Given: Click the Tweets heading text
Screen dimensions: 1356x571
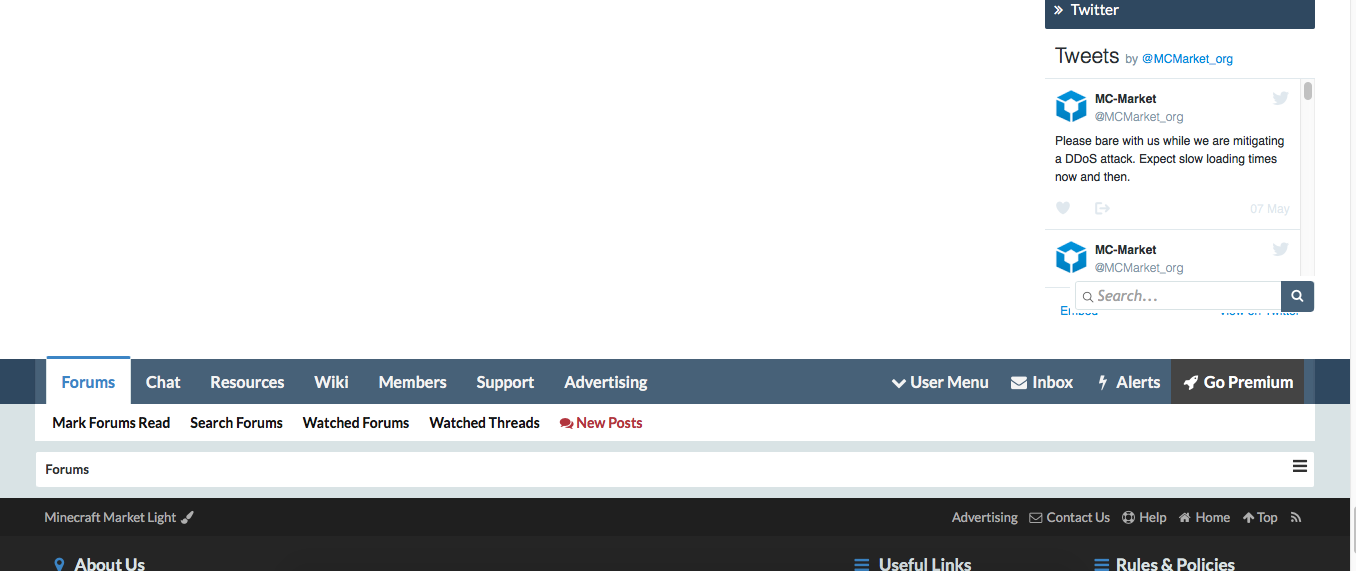Looking at the screenshot, I should [1086, 56].
